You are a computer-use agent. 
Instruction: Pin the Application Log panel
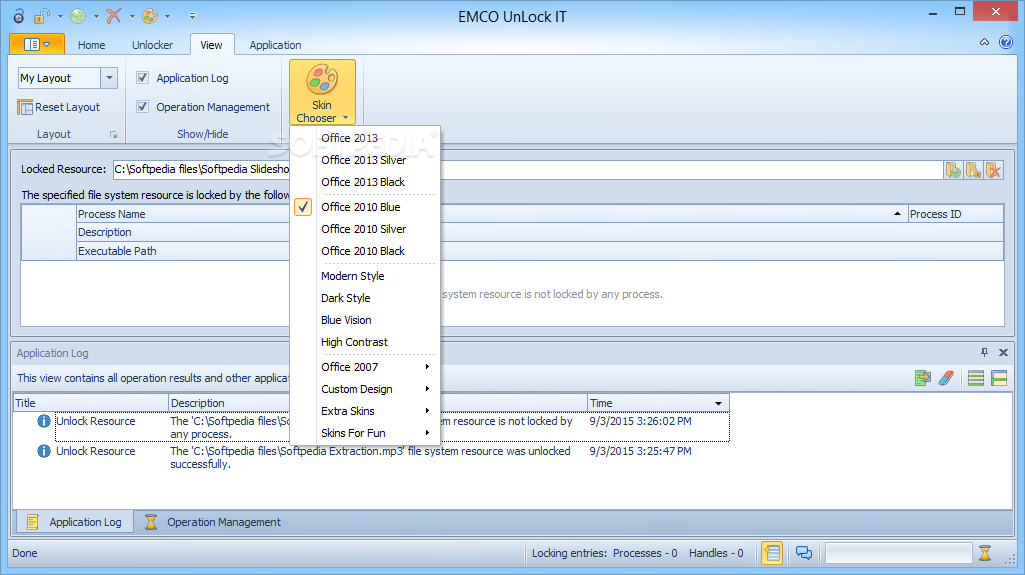(984, 353)
